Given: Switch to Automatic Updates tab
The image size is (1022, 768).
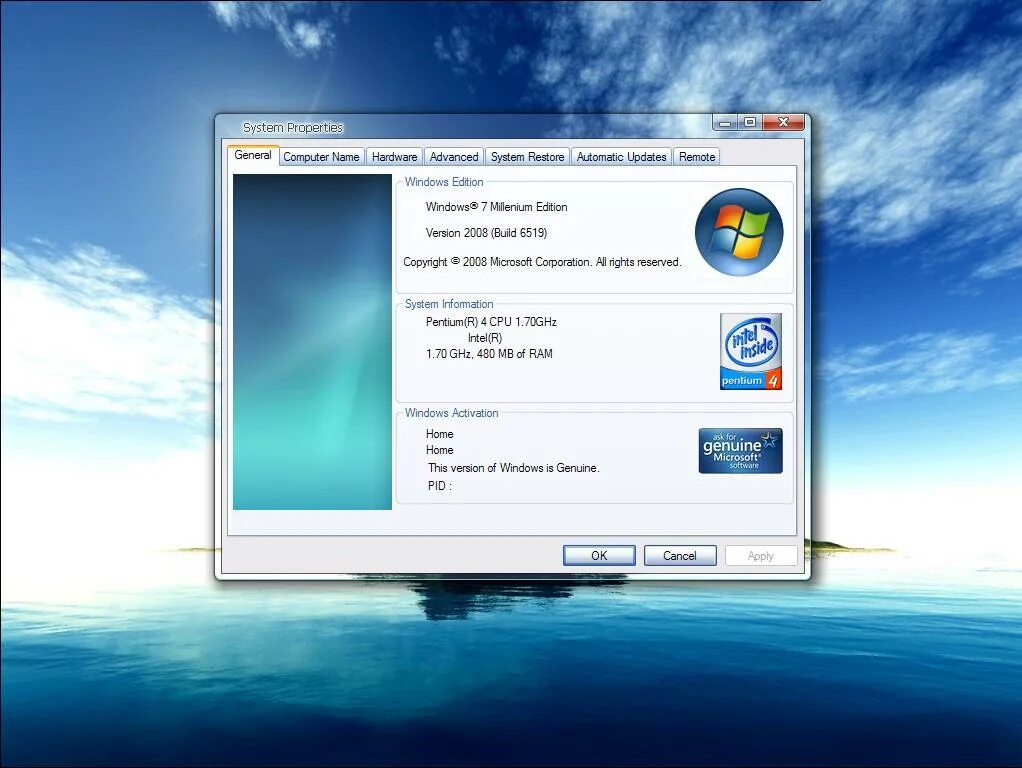Looking at the screenshot, I should point(621,157).
